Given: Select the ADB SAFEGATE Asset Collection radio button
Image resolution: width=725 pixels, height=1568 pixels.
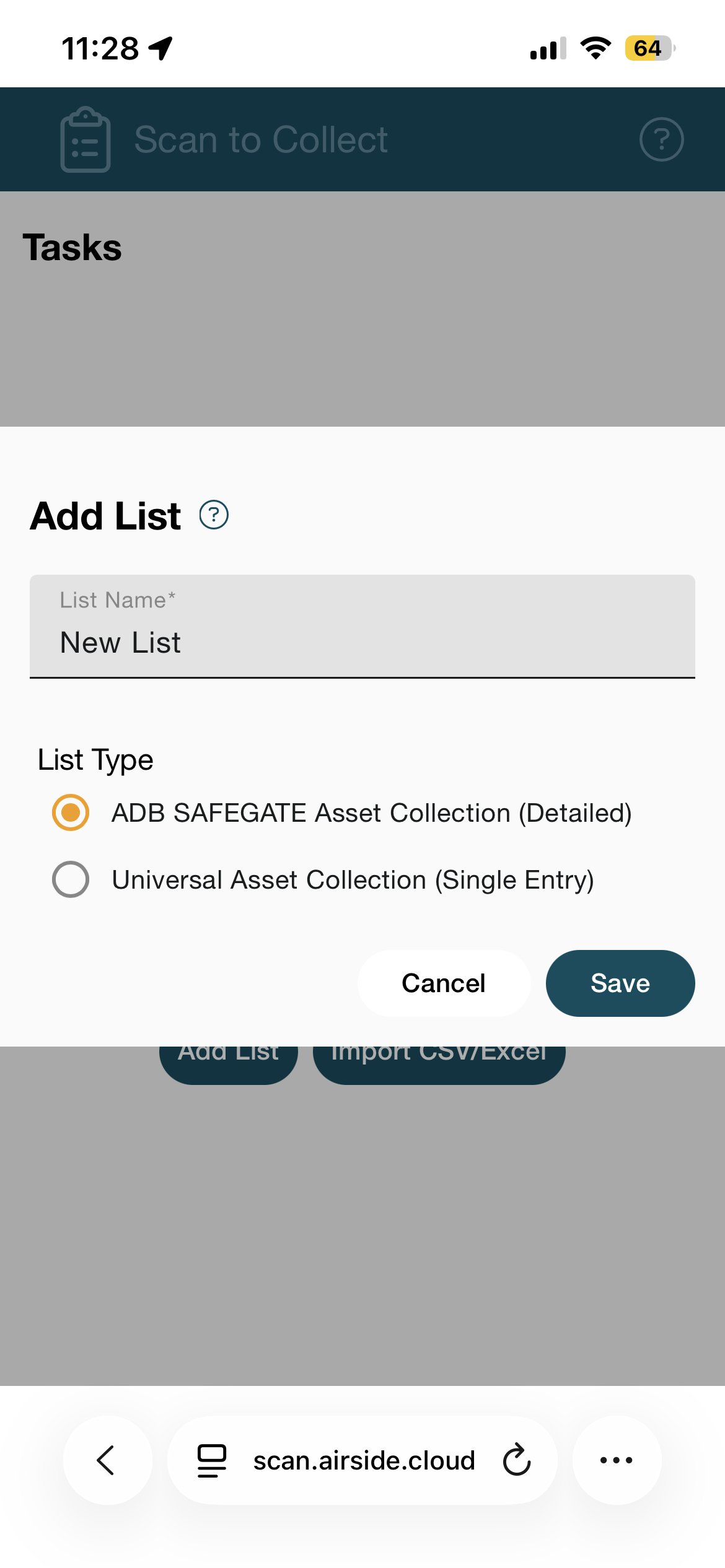Looking at the screenshot, I should tap(71, 812).
